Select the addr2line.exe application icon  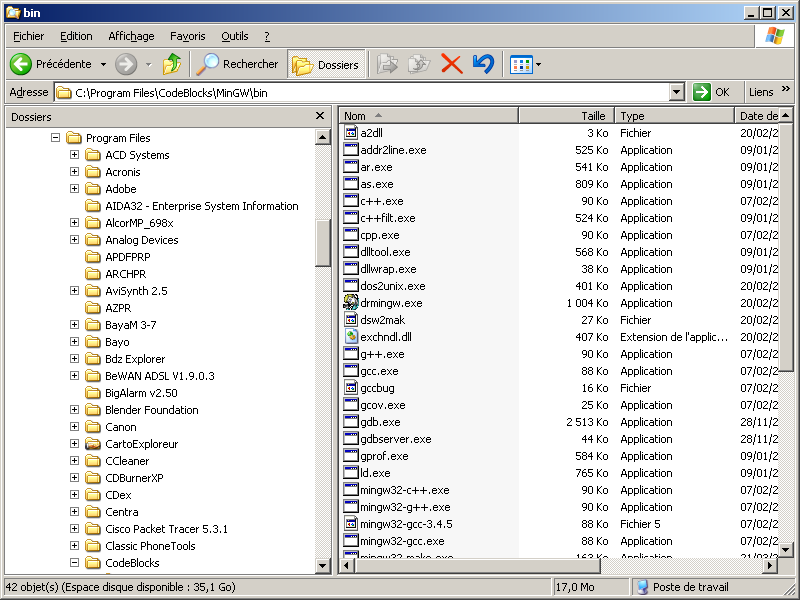click(351, 149)
